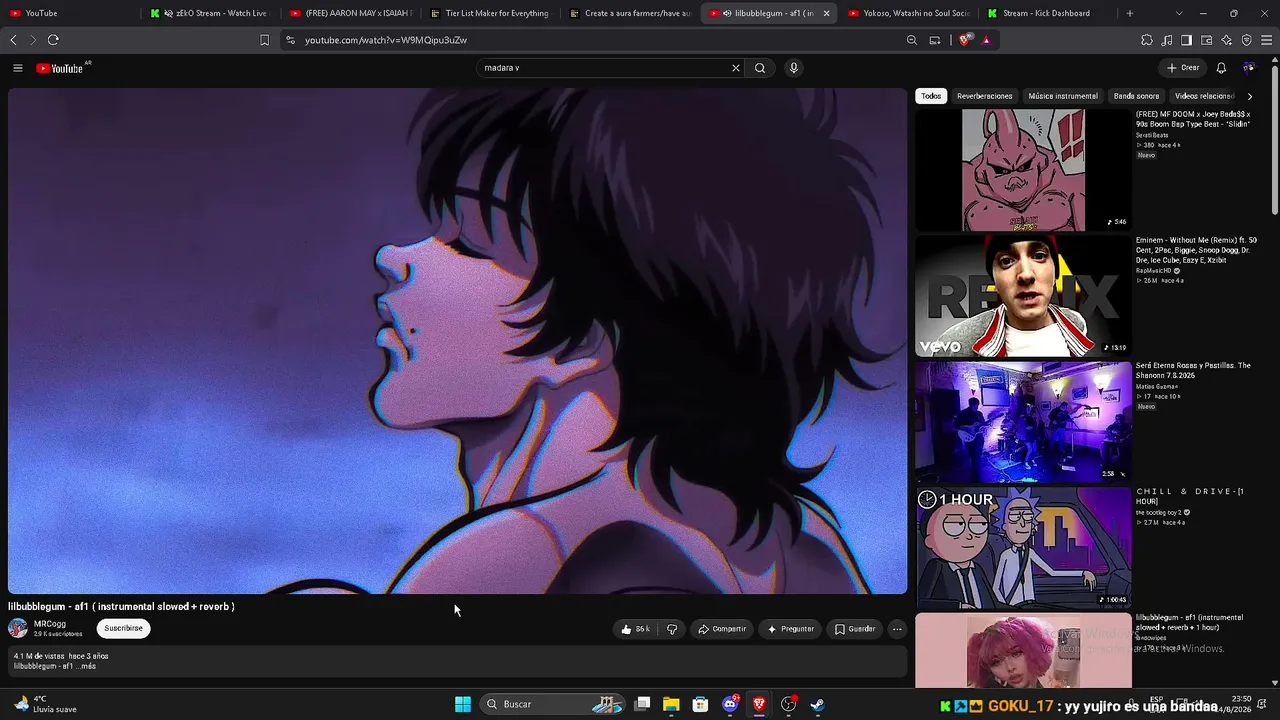Go forward with the browser forward arrow
The image size is (1280, 720).
pos(32,40)
